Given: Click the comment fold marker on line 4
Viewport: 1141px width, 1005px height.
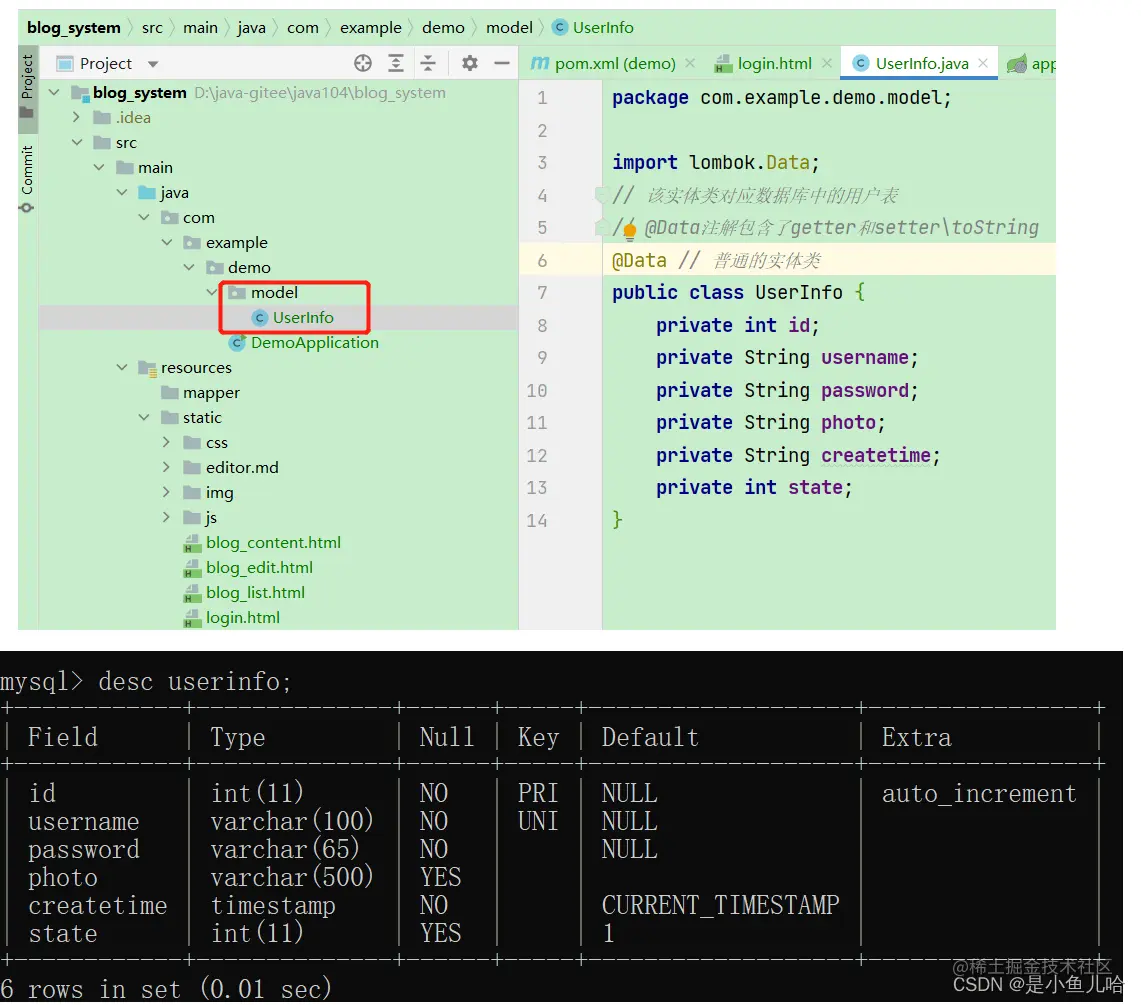Looking at the screenshot, I should coord(601,194).
